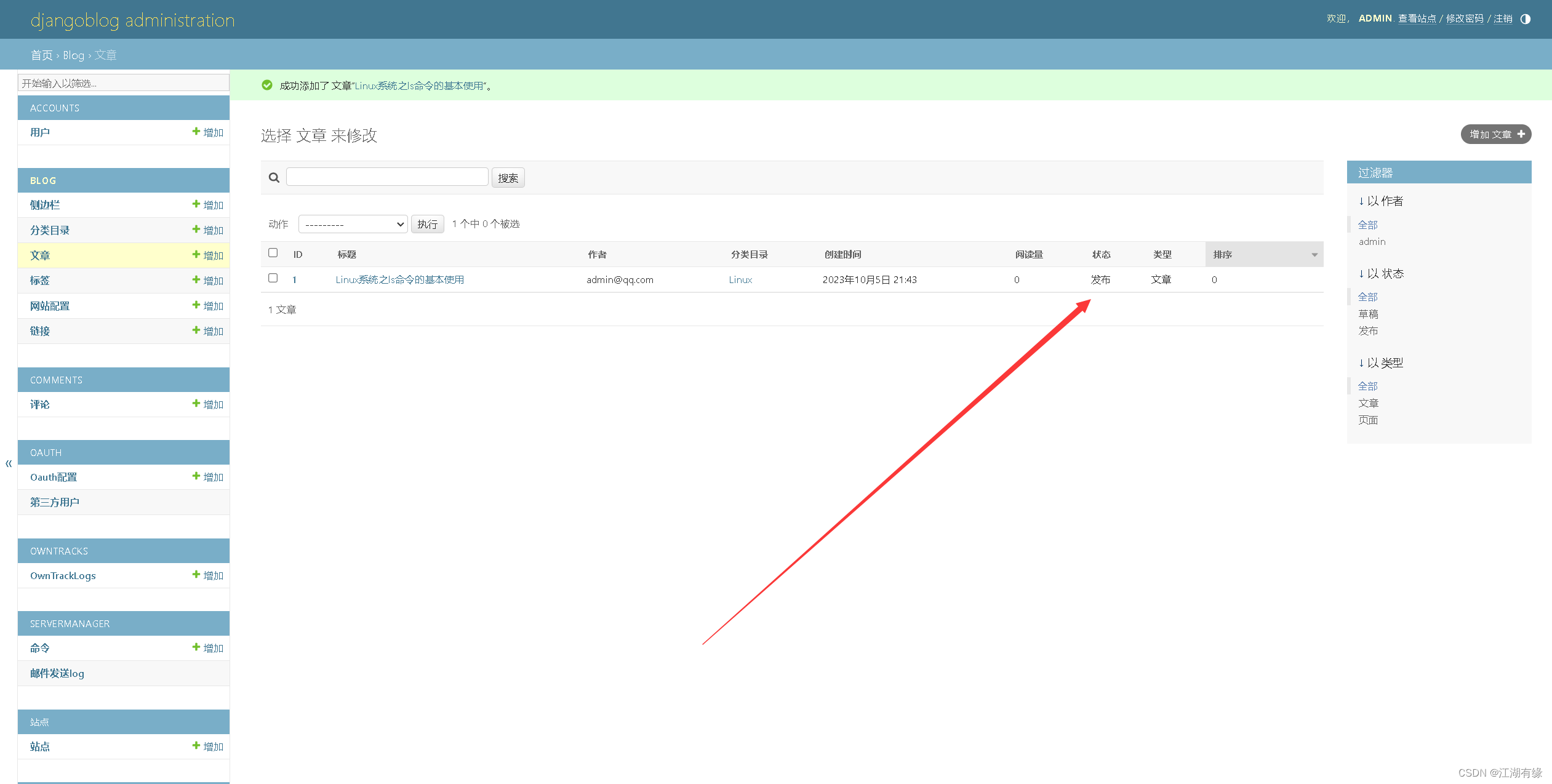
Task: Select 全部 under 以 状态 filter
Action: pyautogui.click(x=1368, y=297)
